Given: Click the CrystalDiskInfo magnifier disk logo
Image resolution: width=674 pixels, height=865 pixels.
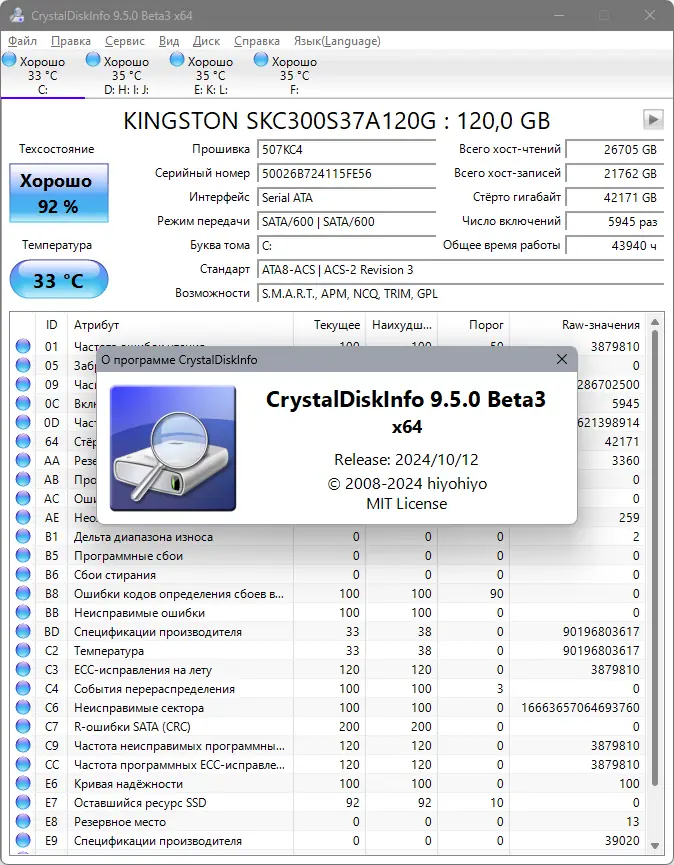Looking at the screenshot, I should (173, 448).
